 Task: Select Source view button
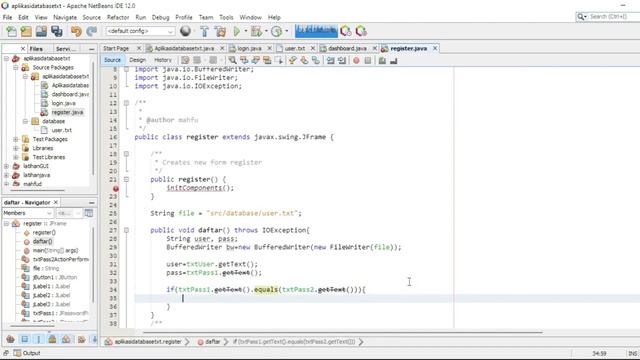[x=112, y=60]
